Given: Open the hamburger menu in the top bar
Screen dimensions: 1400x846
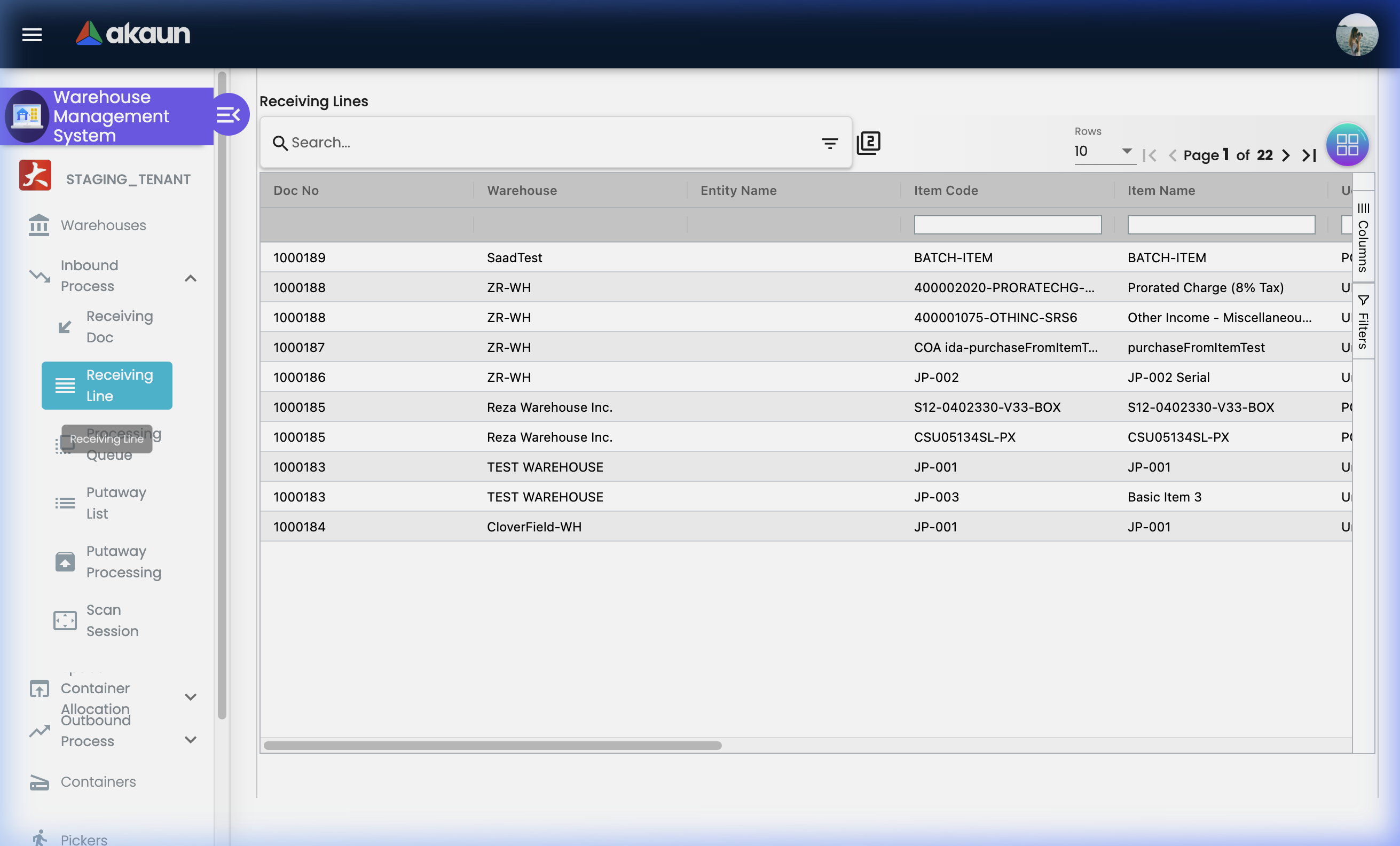Looking at the screenshot, I should pos(32,35).
